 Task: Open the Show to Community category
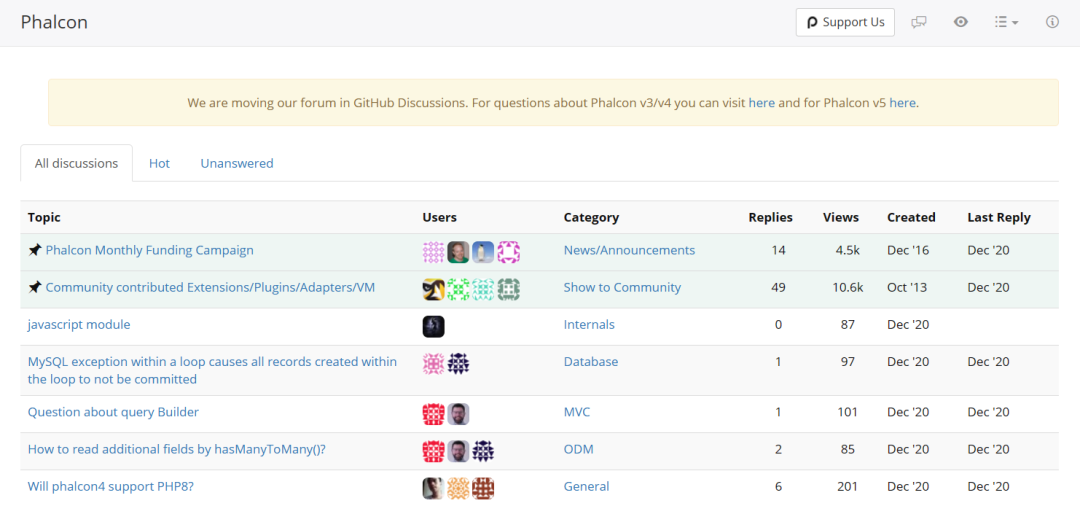(x=622, y=288)
